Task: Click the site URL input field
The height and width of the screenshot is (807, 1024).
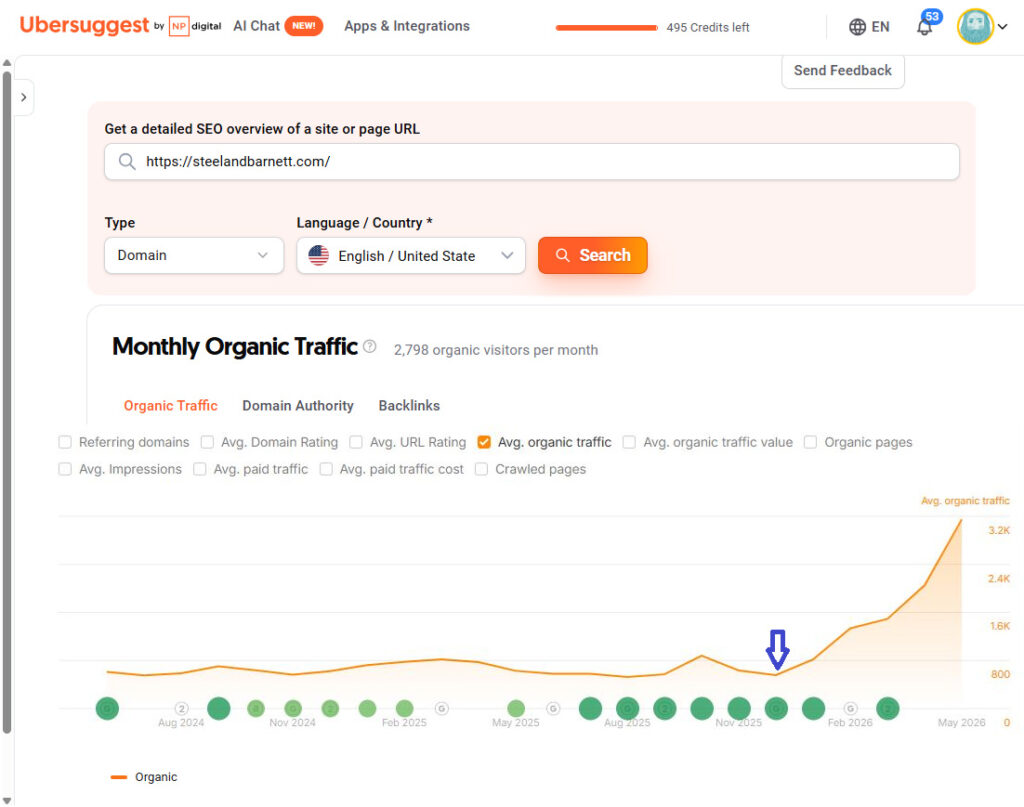Action: [532, 161]
